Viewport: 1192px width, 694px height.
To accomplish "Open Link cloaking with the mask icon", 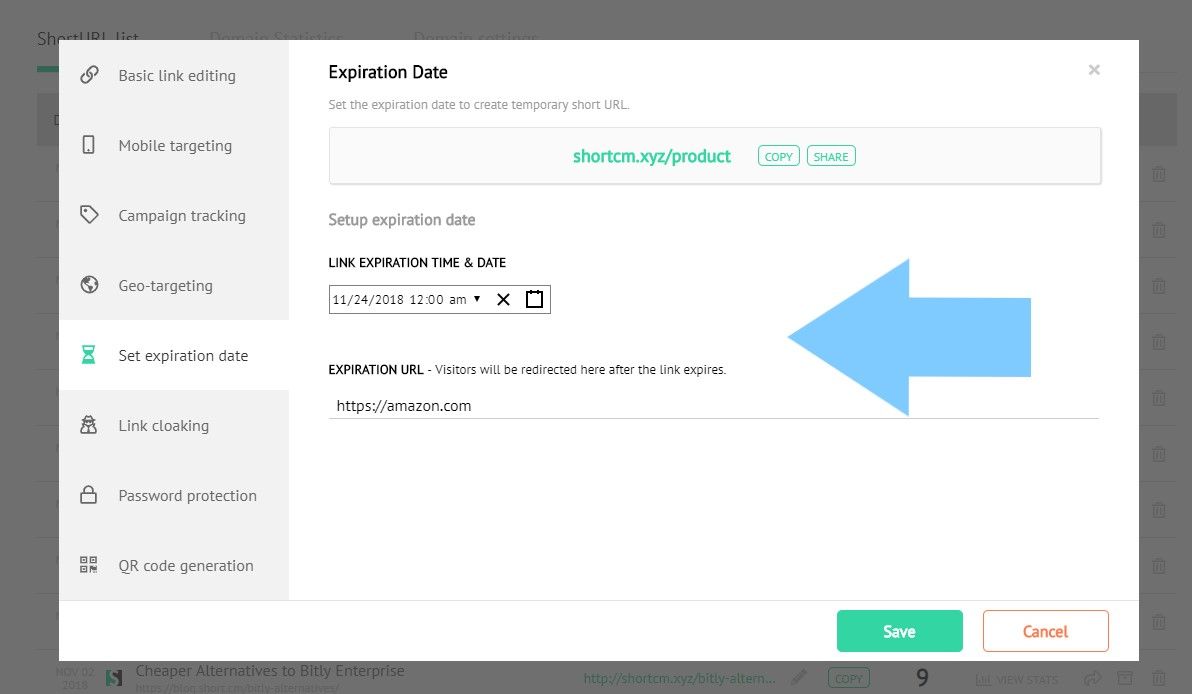I will click(x=88, y=424).
